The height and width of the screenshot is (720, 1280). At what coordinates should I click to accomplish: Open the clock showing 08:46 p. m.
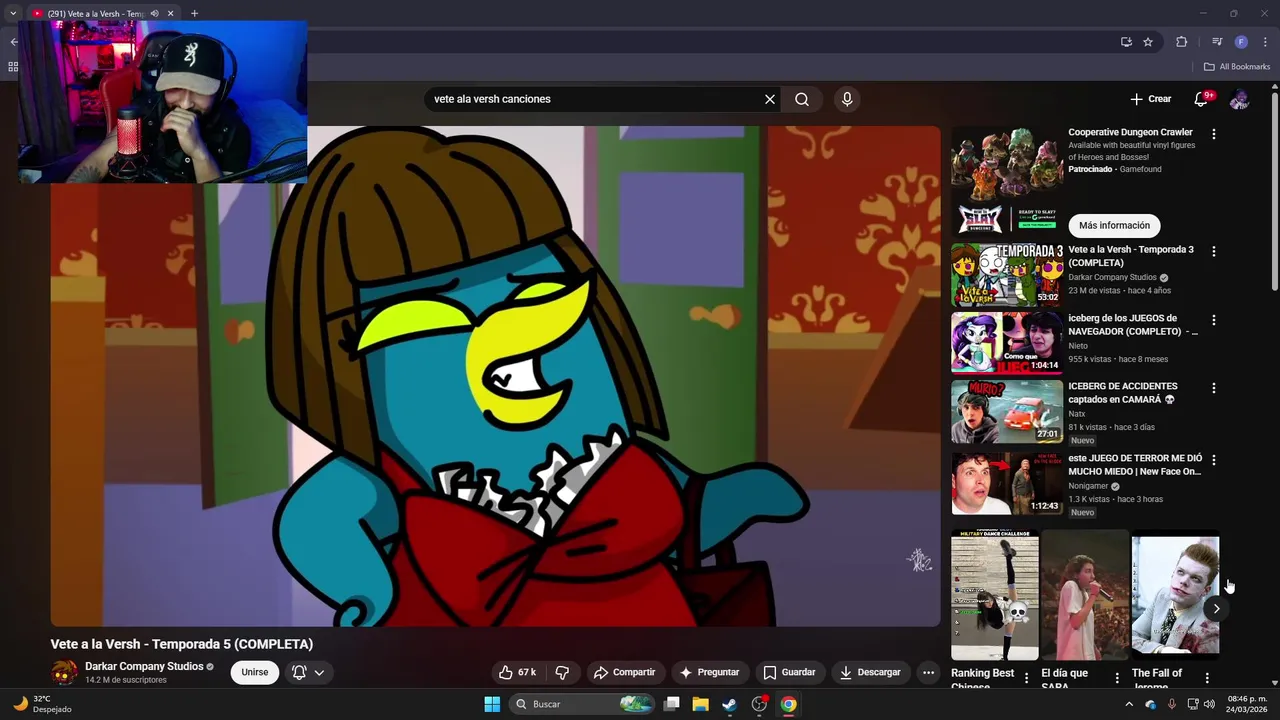tap(1247, 704)
